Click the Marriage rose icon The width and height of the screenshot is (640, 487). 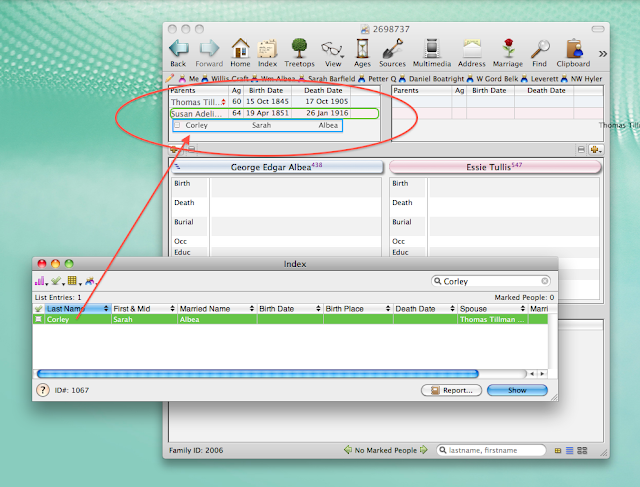coord(507,51)
